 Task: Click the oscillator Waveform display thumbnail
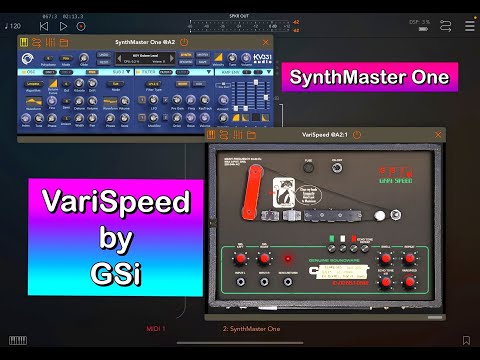34,101
